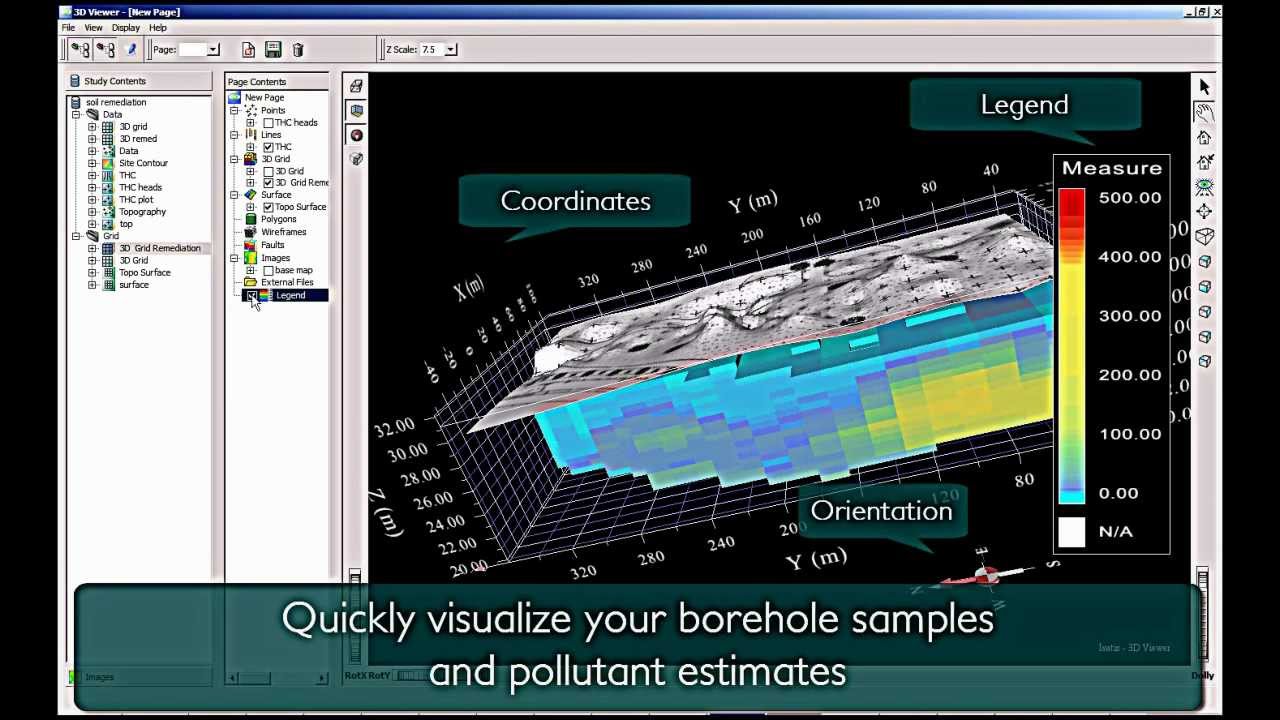This screenshot has height=720, width=1280.
Task: Click the Points category icon in Page Contents
Action: (x=250, y=110)
